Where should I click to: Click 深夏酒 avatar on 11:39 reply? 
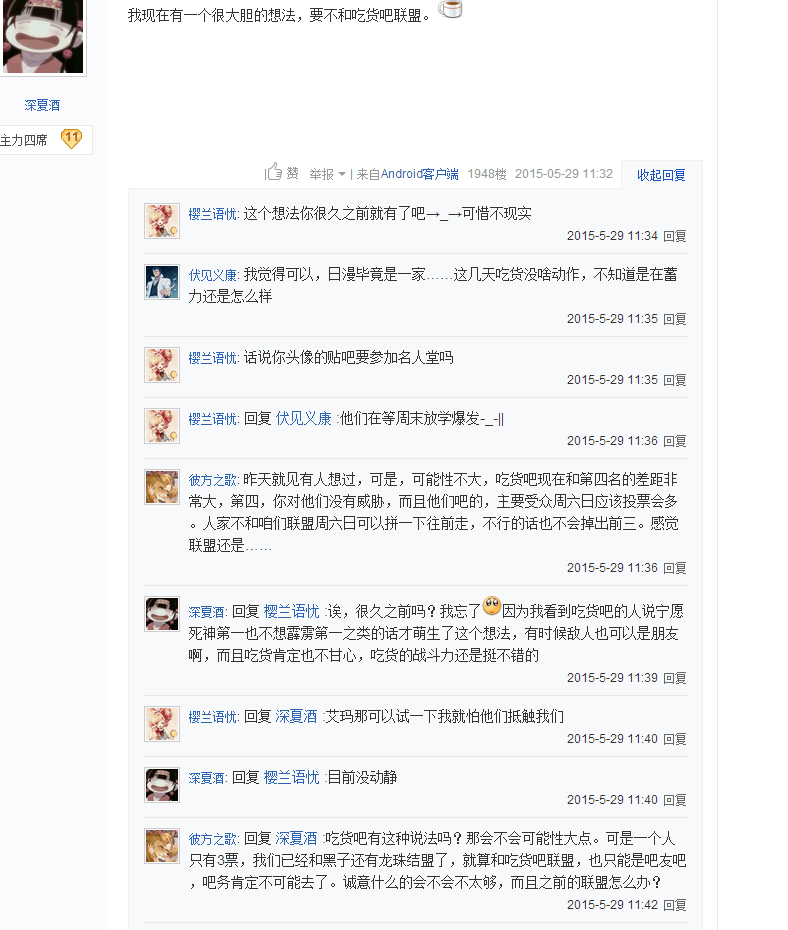[x=162, y=614]
